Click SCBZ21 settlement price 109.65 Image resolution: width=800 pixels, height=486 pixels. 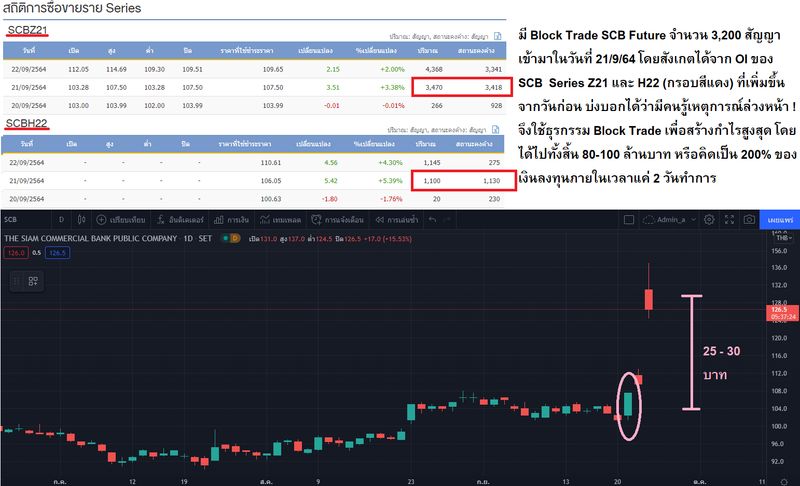[273, 69]
